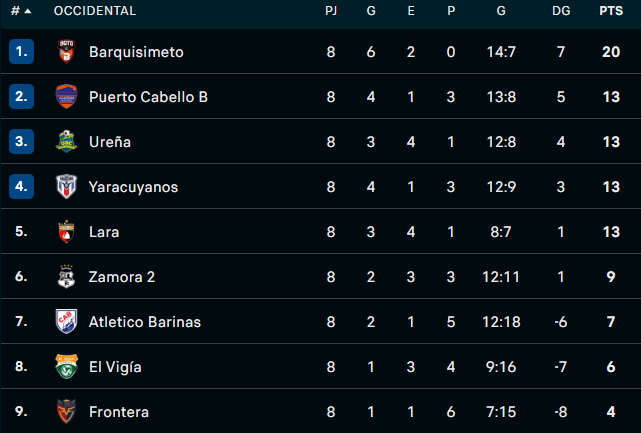Click the OCCIDENTAL group header
Viewport: 641px width, 433px height.
point(95,11)
